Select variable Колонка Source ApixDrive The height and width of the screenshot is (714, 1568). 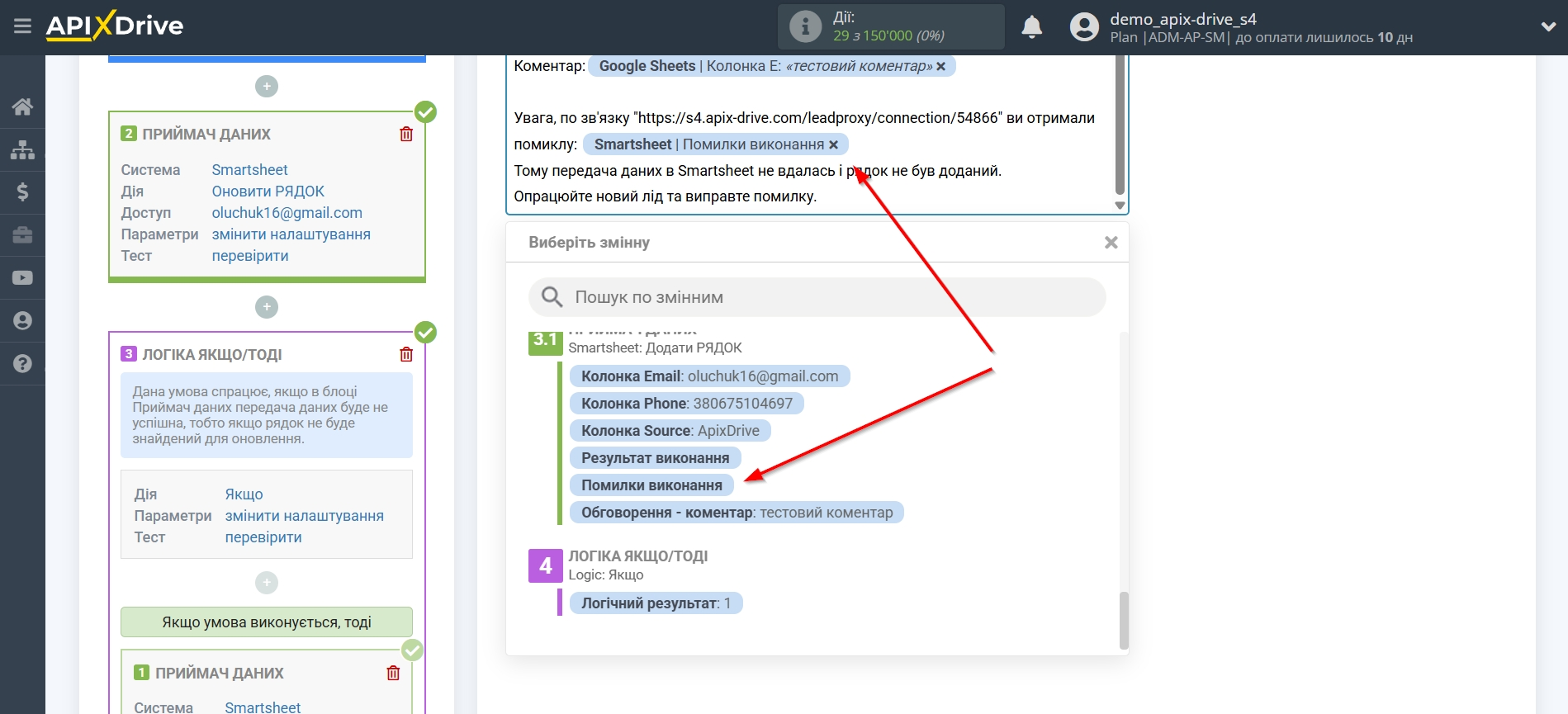click(670, 431)
